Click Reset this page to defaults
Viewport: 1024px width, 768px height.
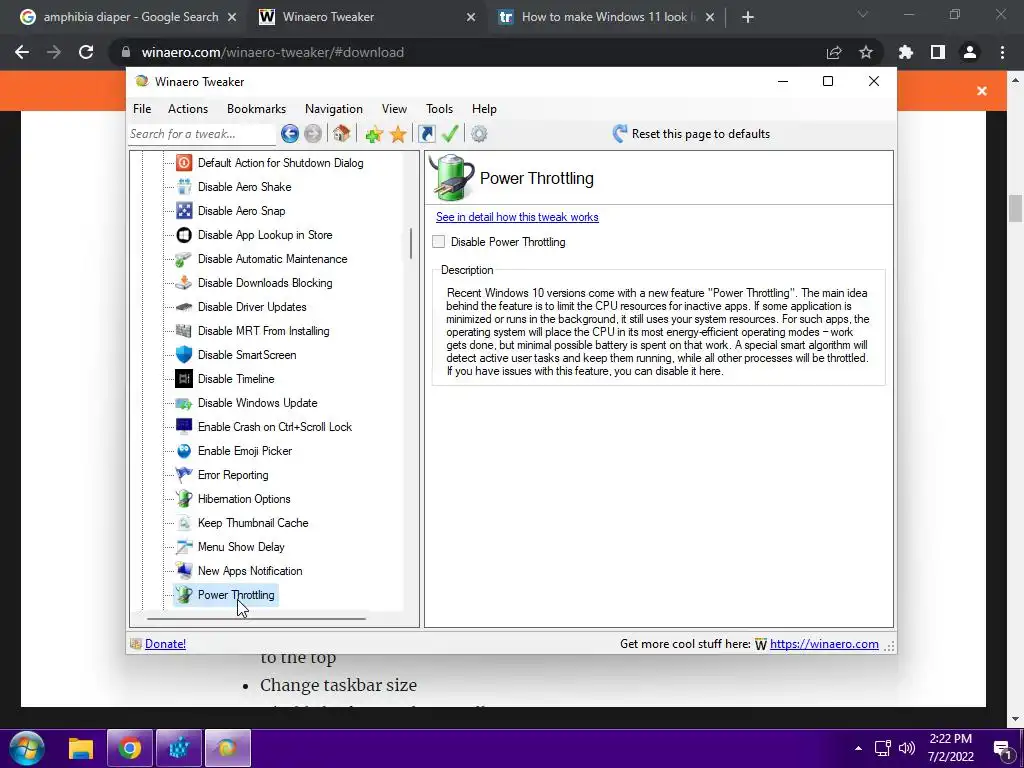point(691,134)
